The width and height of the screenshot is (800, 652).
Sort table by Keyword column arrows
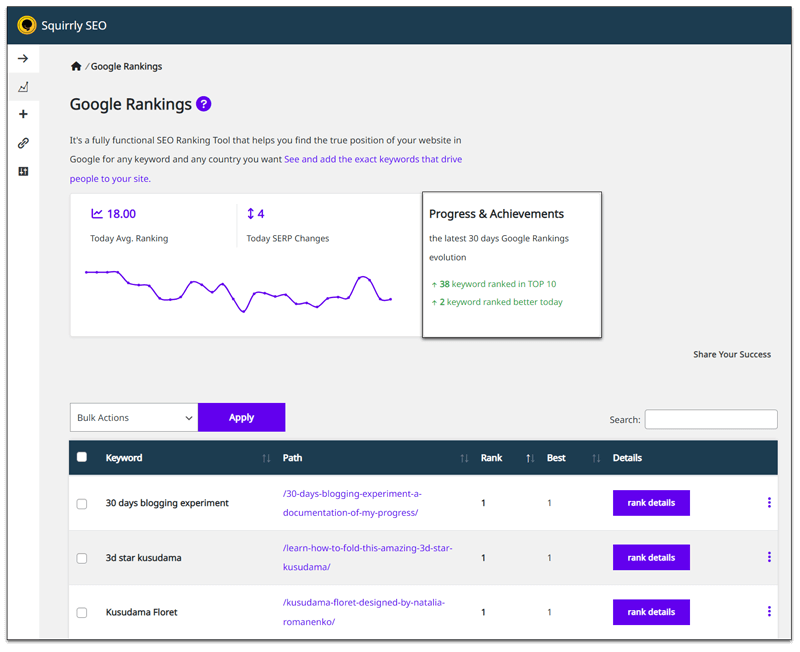(x=266, y=458)
